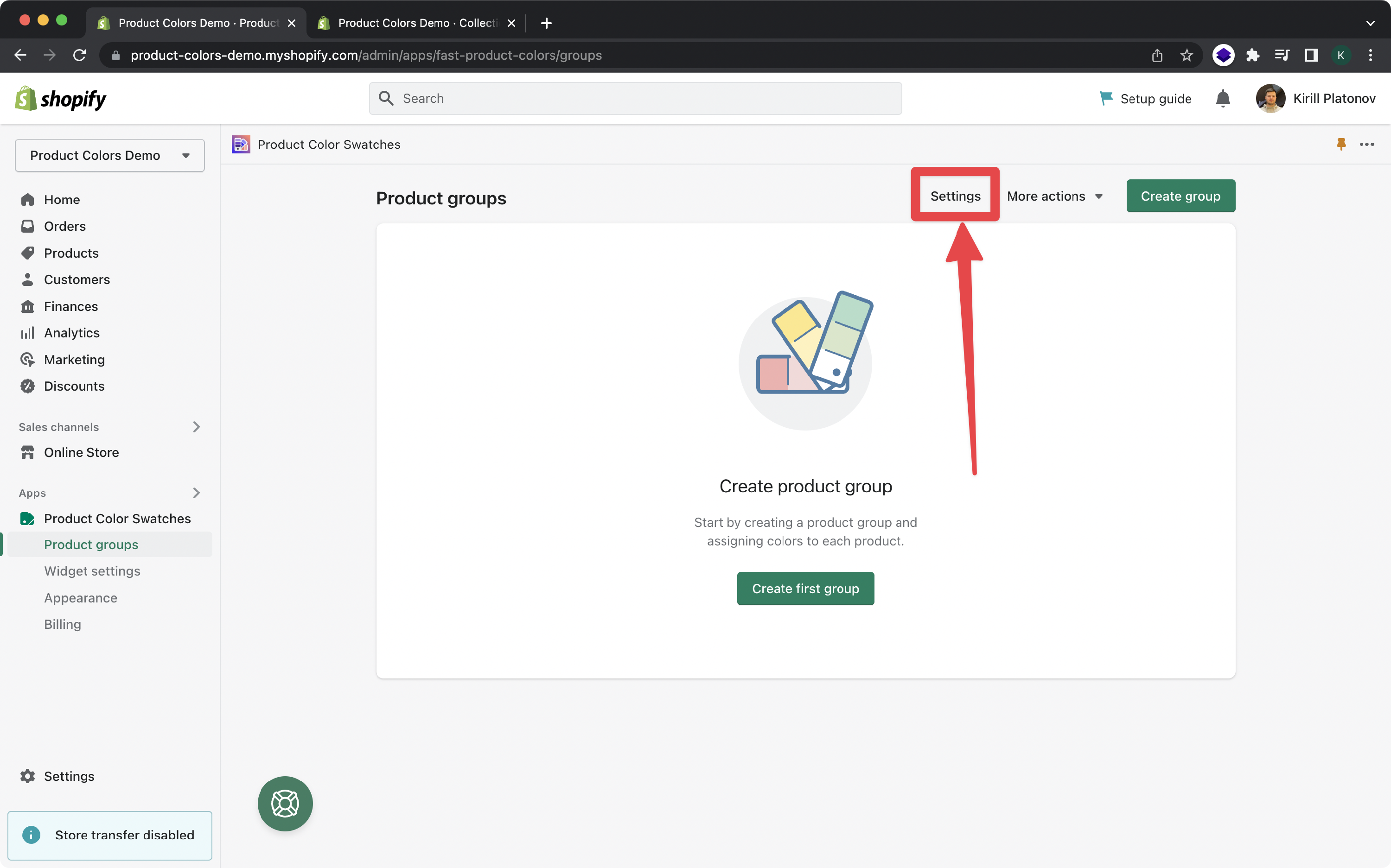Screen dimensions: 1391x868
Task: Click the pin app icon
Action: pos(1341,144)
